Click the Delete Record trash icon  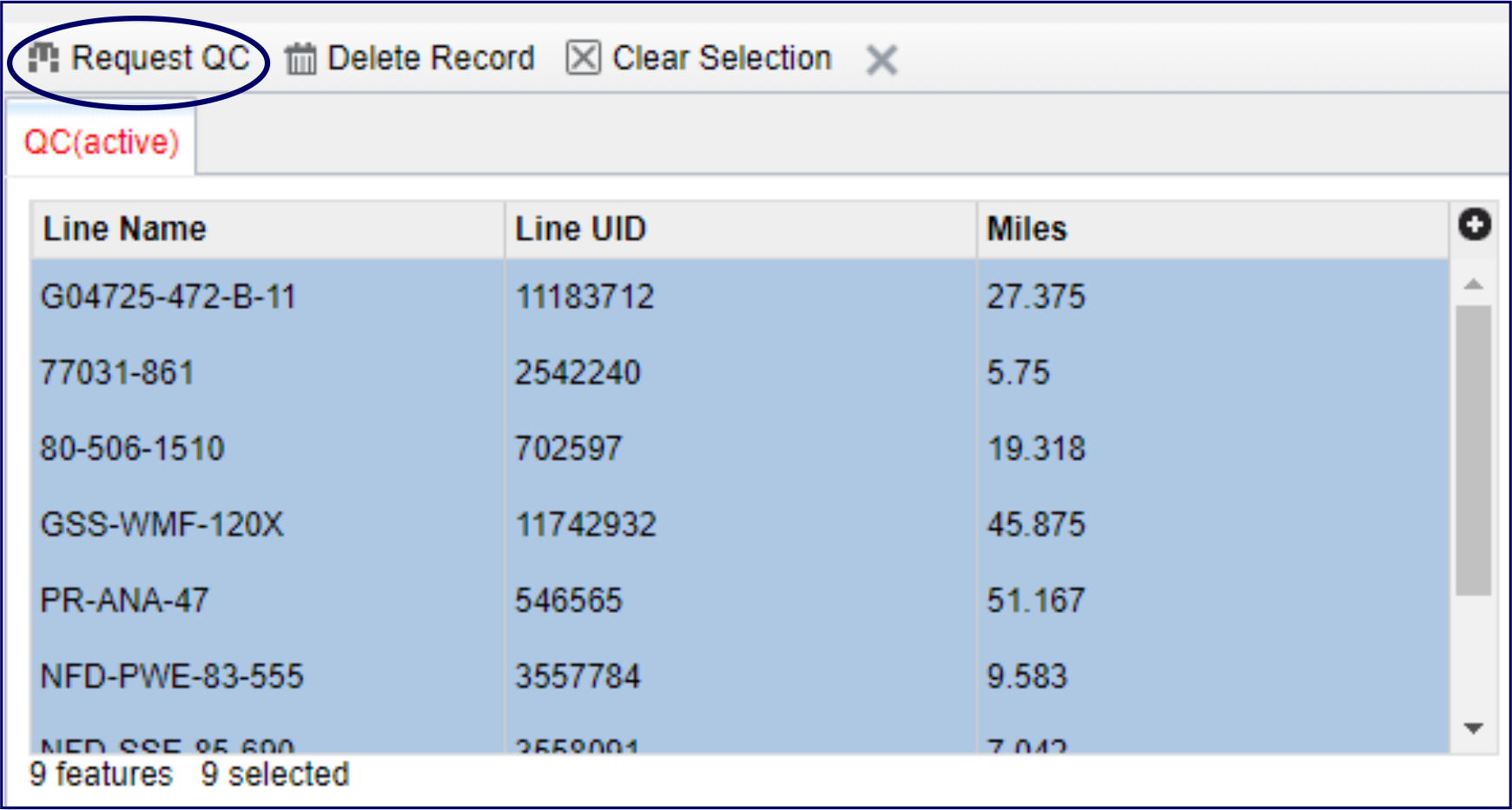click(300, 59)
